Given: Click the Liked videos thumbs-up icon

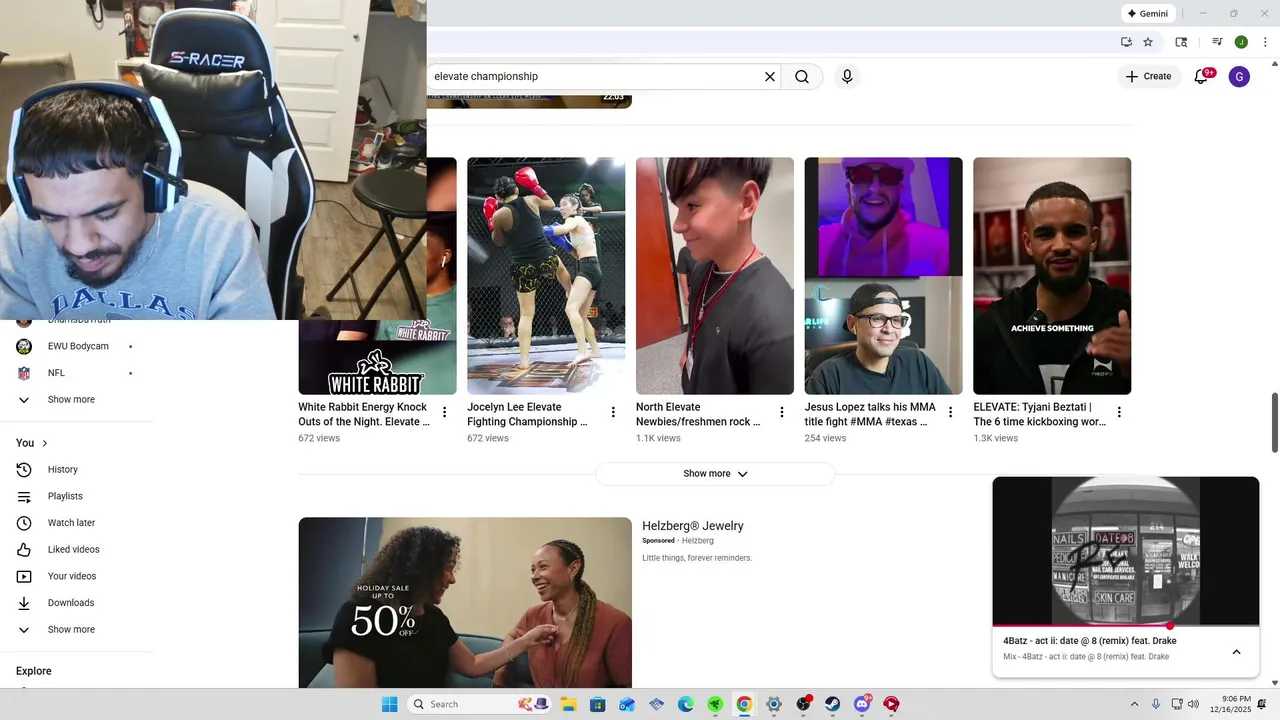Looking at the screenshot, I should click(24, 550).
